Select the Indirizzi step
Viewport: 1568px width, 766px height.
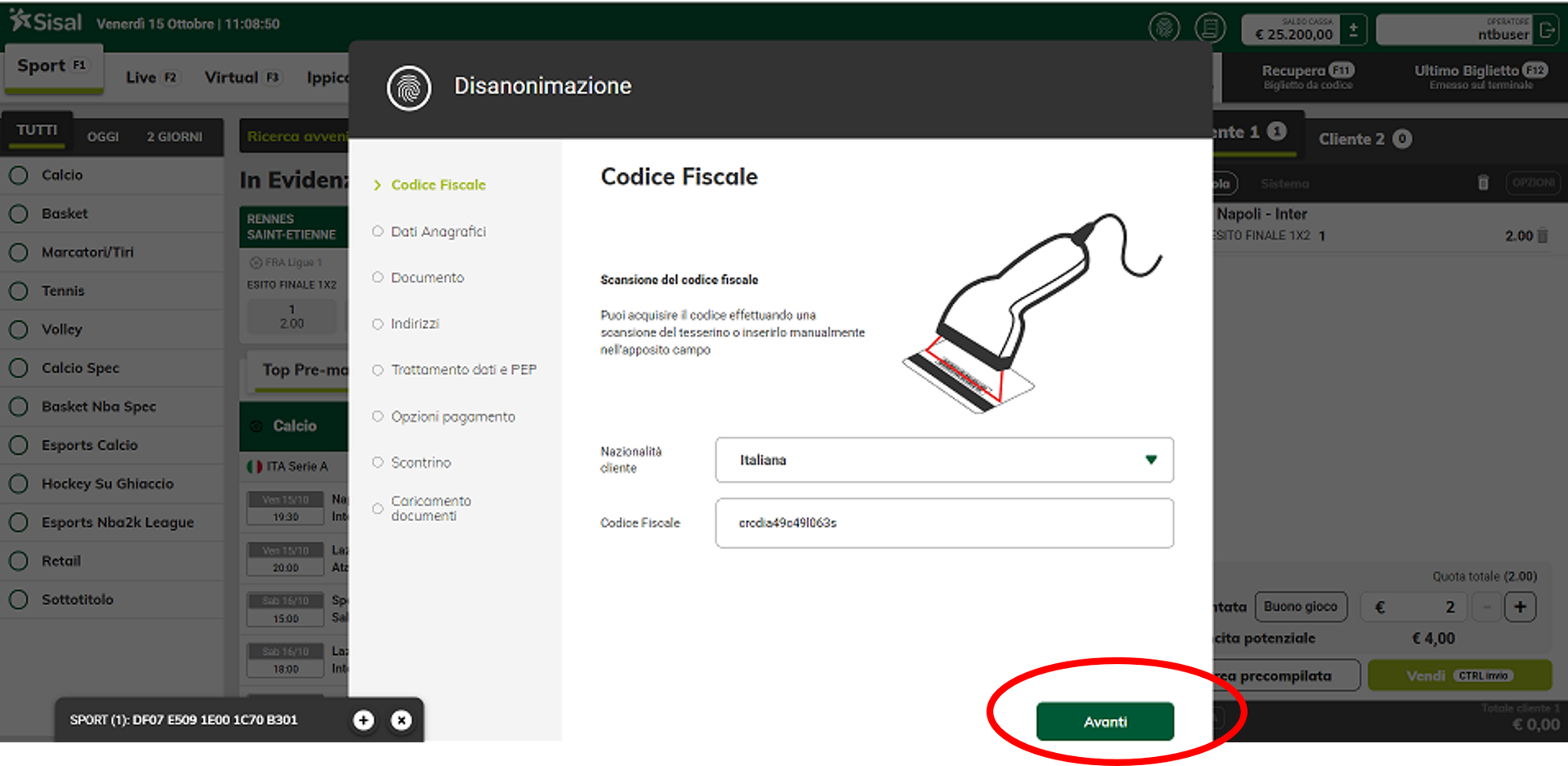[x=415, y=323]
